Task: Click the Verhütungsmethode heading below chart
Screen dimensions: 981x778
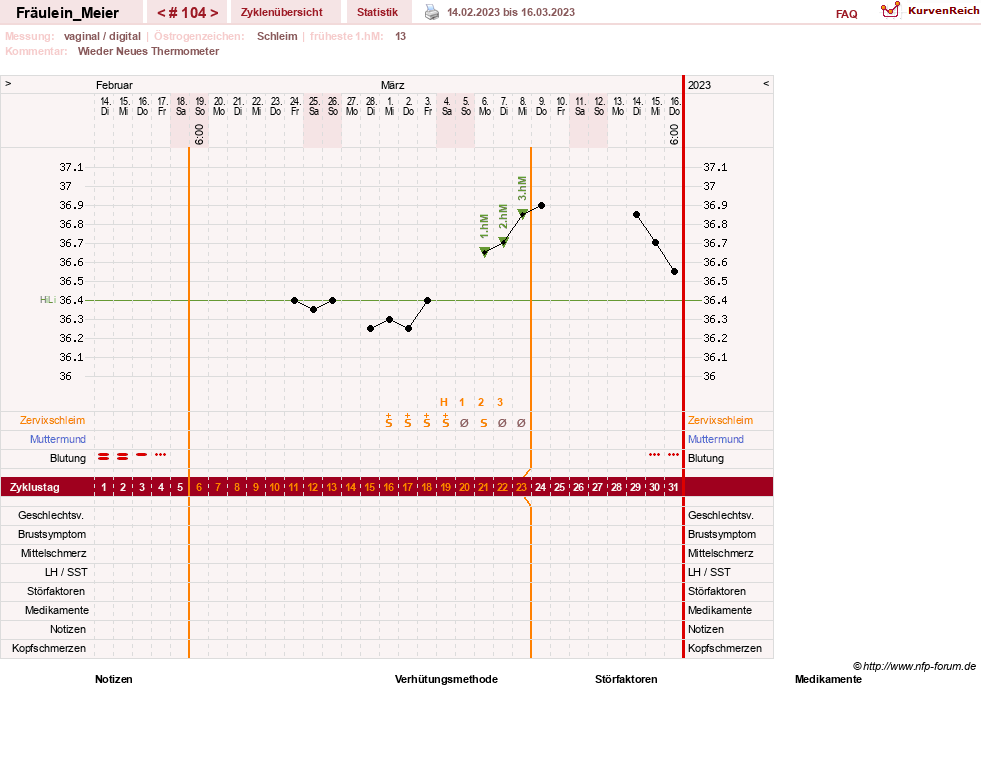Action: (x=446, y=679)
